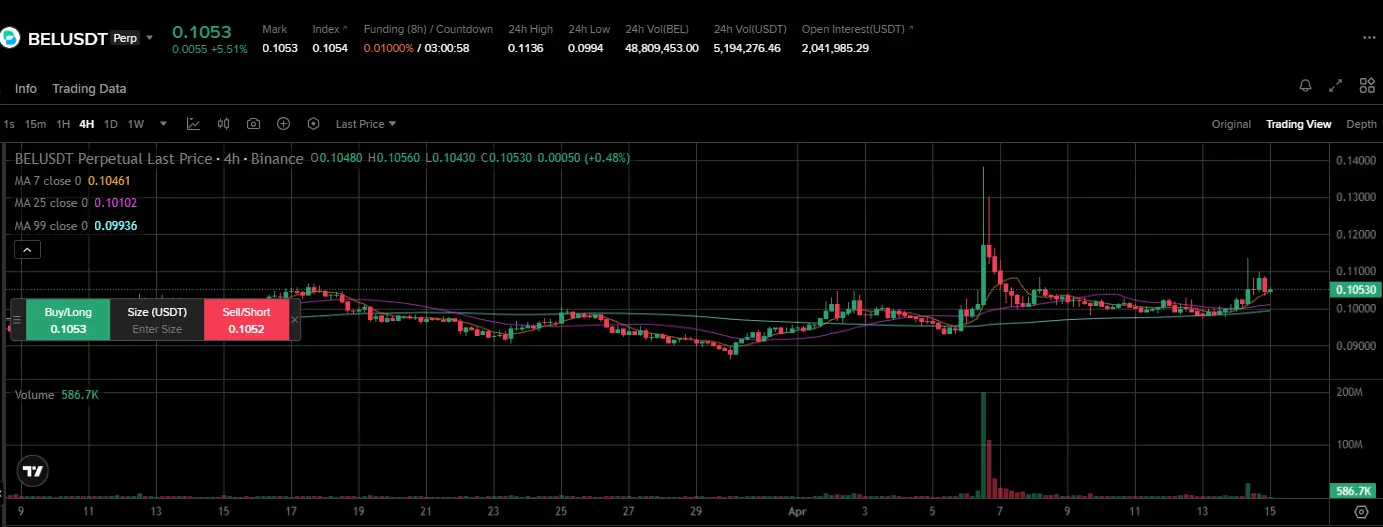
Task: Switch to the Original chart view
Action: 1231,124
